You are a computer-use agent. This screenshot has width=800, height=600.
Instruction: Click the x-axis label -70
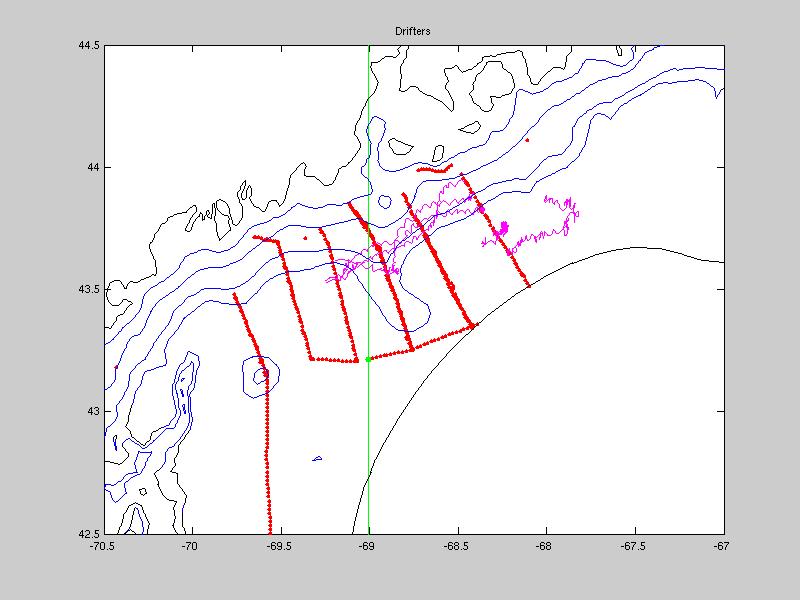pos(189,546)
